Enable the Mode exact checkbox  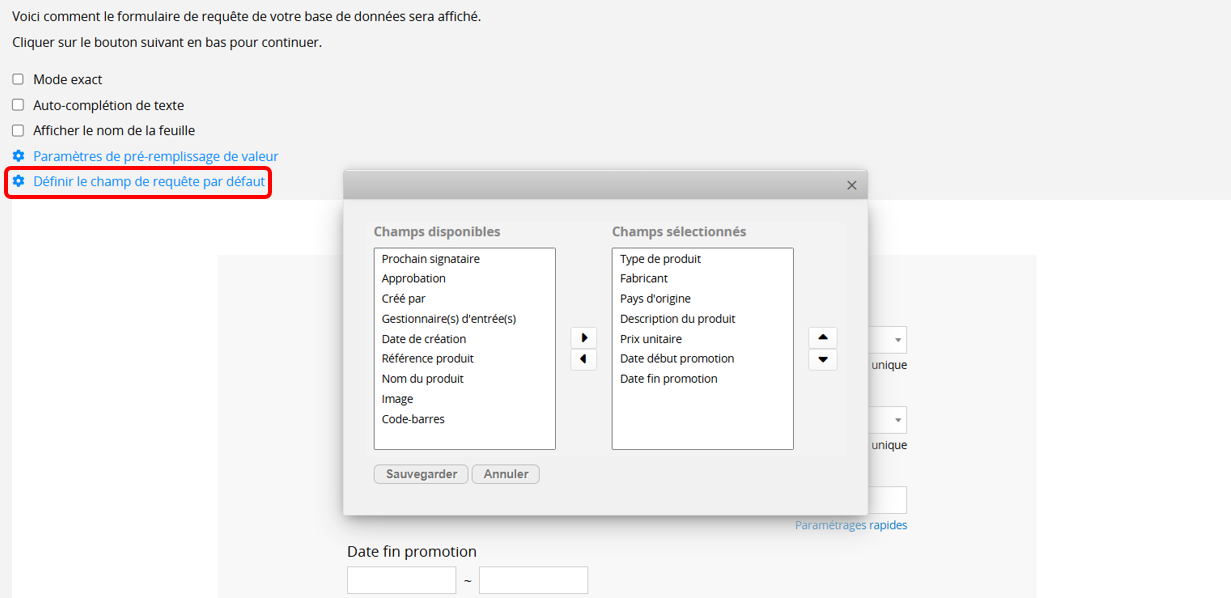click(x=18, y=79)
